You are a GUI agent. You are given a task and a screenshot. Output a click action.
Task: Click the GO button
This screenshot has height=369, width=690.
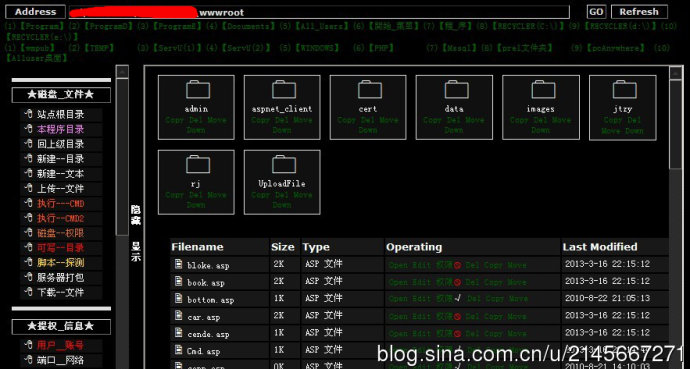point(596,12)
